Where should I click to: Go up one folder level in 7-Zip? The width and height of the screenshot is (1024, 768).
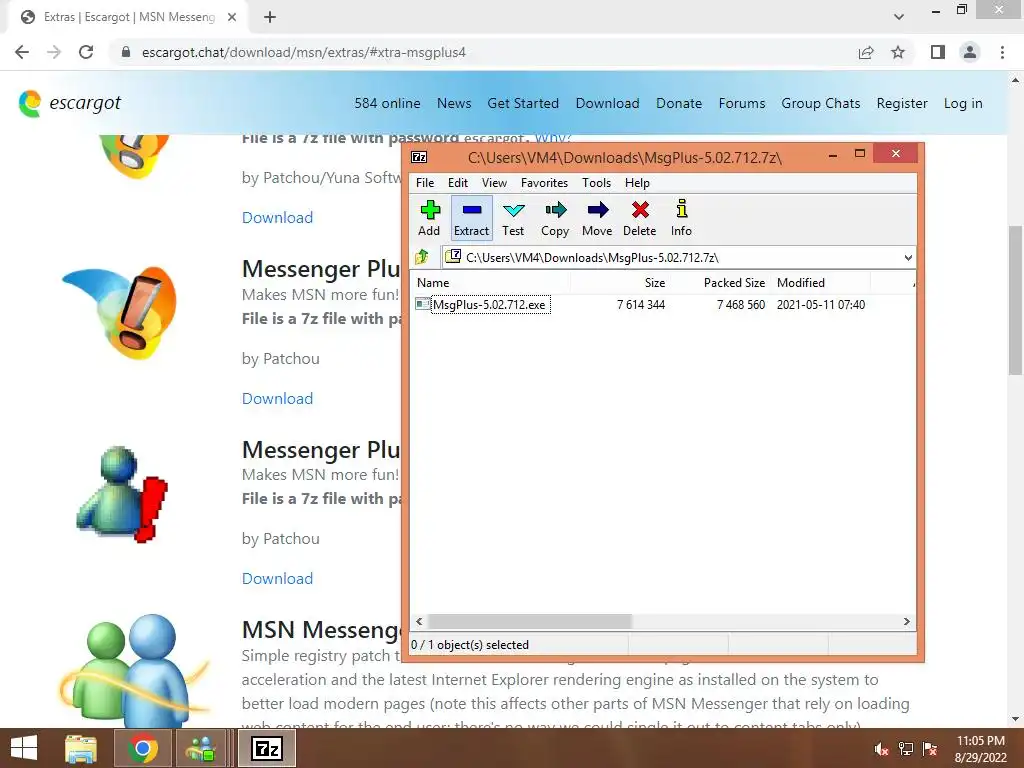pyautogui.click(x=422, y=257)
